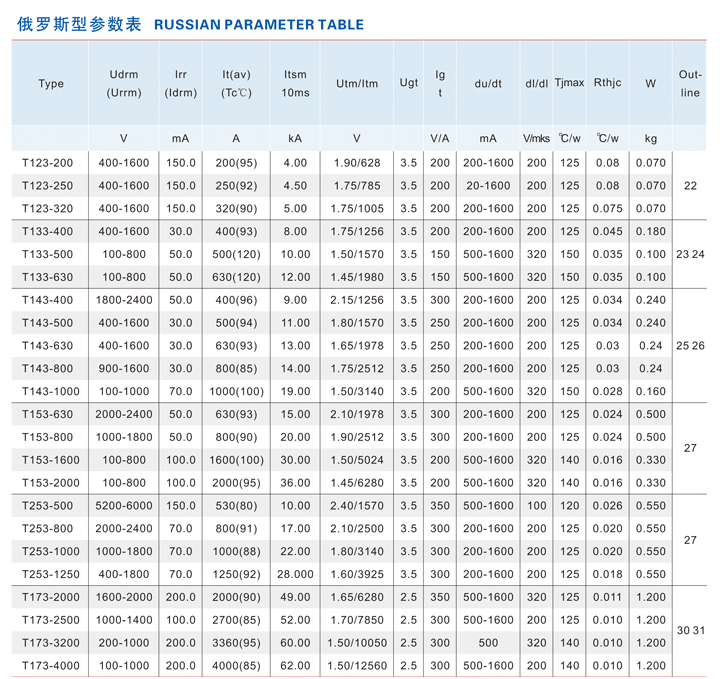
Task: Click the 2.15/1256 Utm/Itm value
Action: (357, 300)
